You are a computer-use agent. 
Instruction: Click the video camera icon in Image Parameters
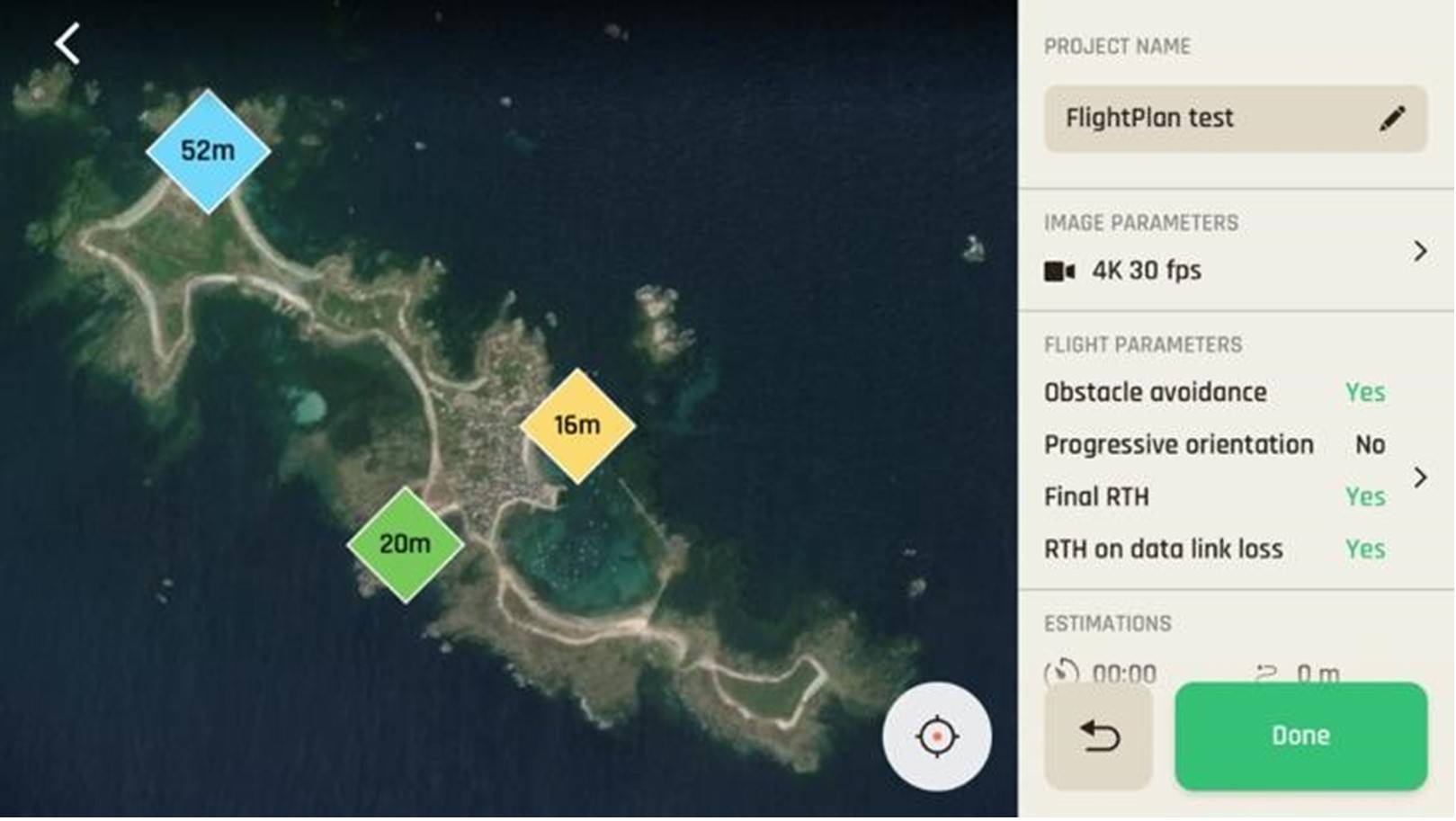1059,271
